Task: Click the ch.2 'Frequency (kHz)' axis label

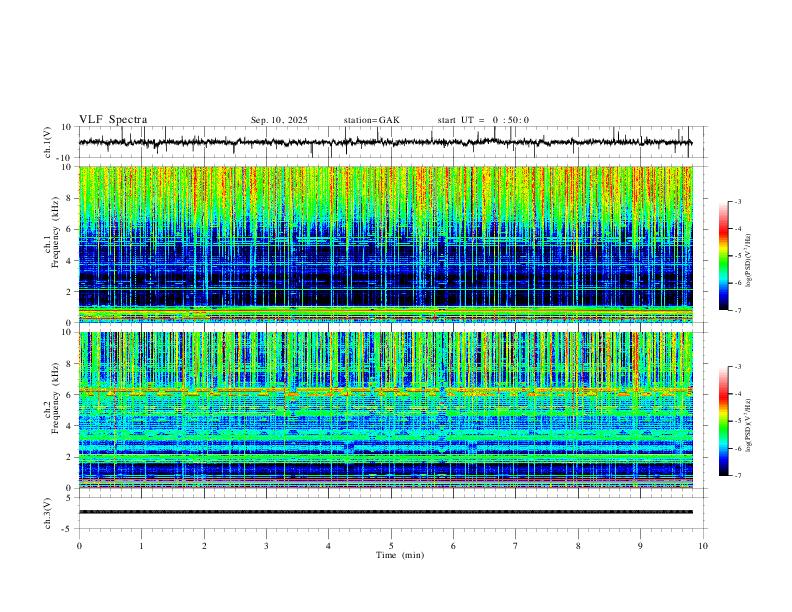Action: [55, 398]
